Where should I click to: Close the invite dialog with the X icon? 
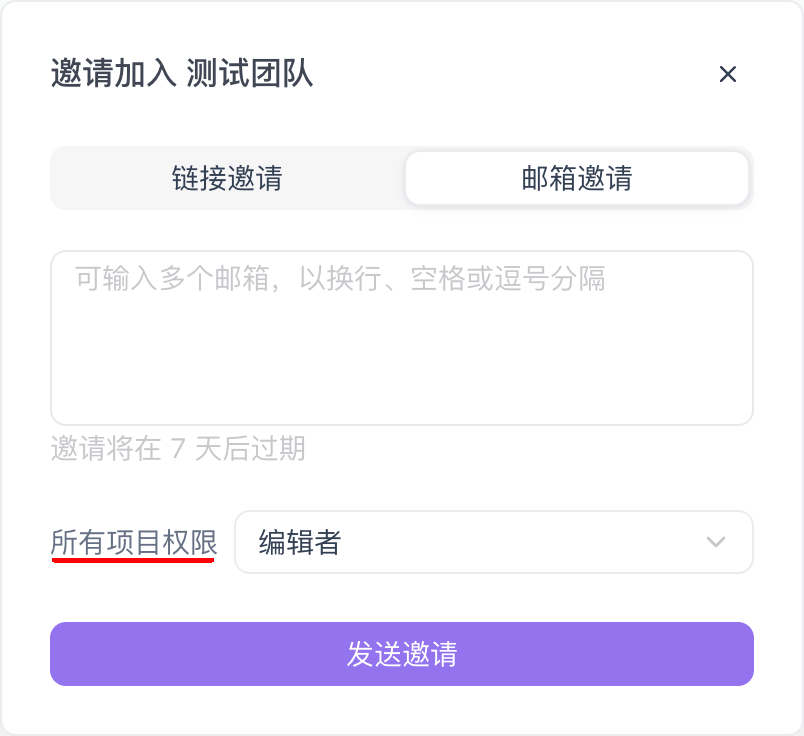tap(727, 74)
